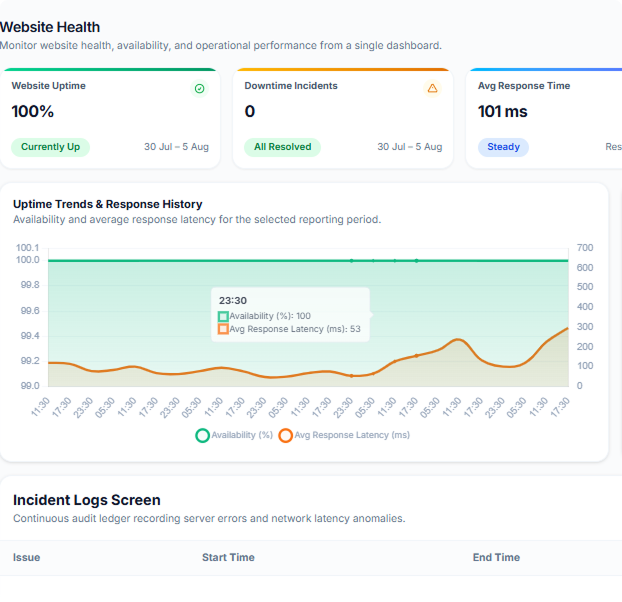622x602 pixels.
Task: Click the green checkmark icon on Website Uptime
Action: [x=200, y=88]
